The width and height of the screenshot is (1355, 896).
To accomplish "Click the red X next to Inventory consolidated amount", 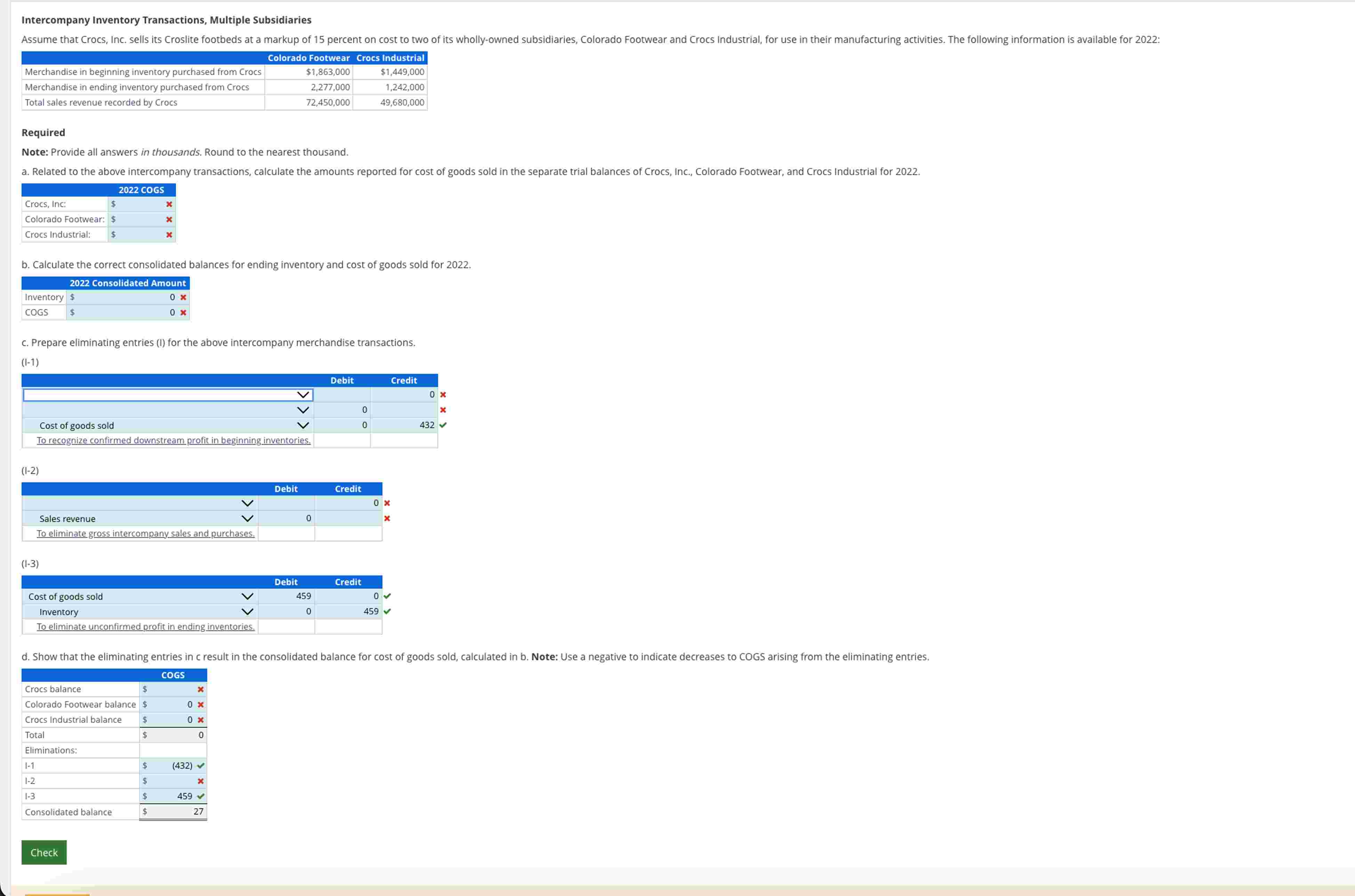I will click(183, 296).
